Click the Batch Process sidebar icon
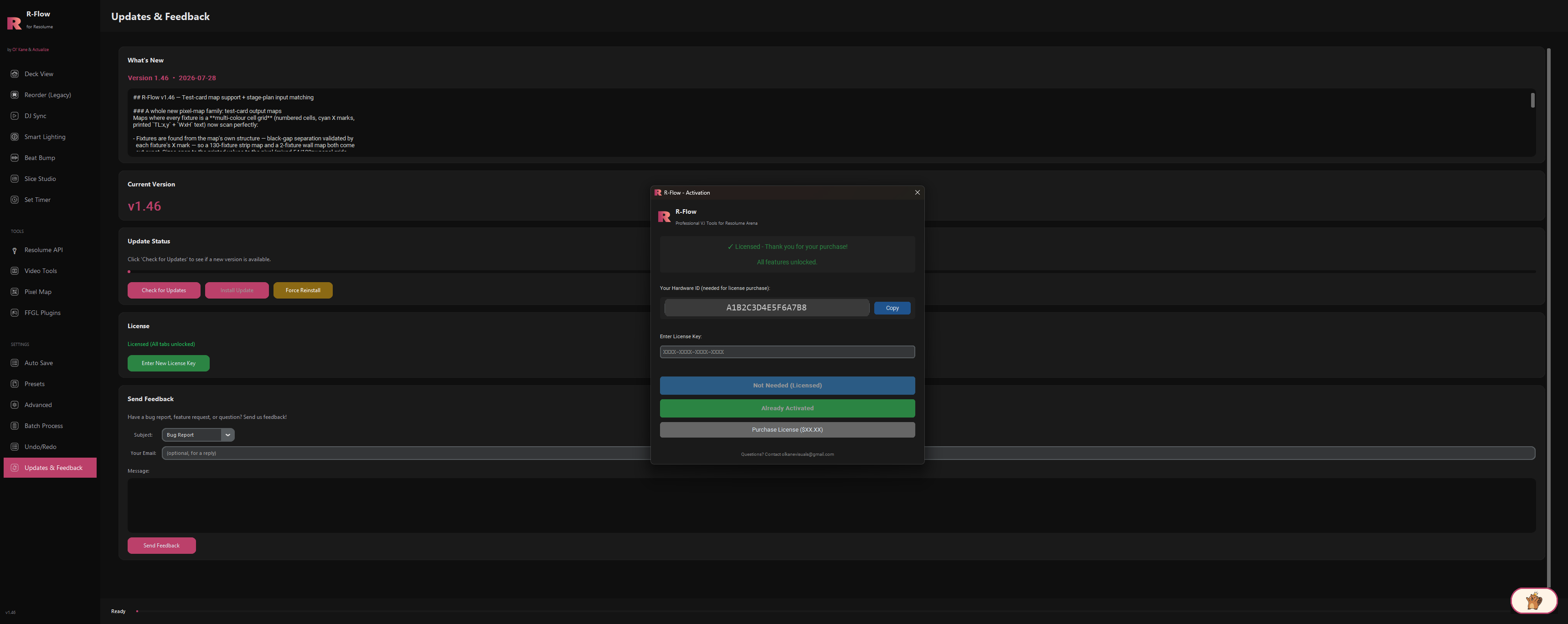The width and height of the screenshot is (1568, 624). click(x=15, y=426)
